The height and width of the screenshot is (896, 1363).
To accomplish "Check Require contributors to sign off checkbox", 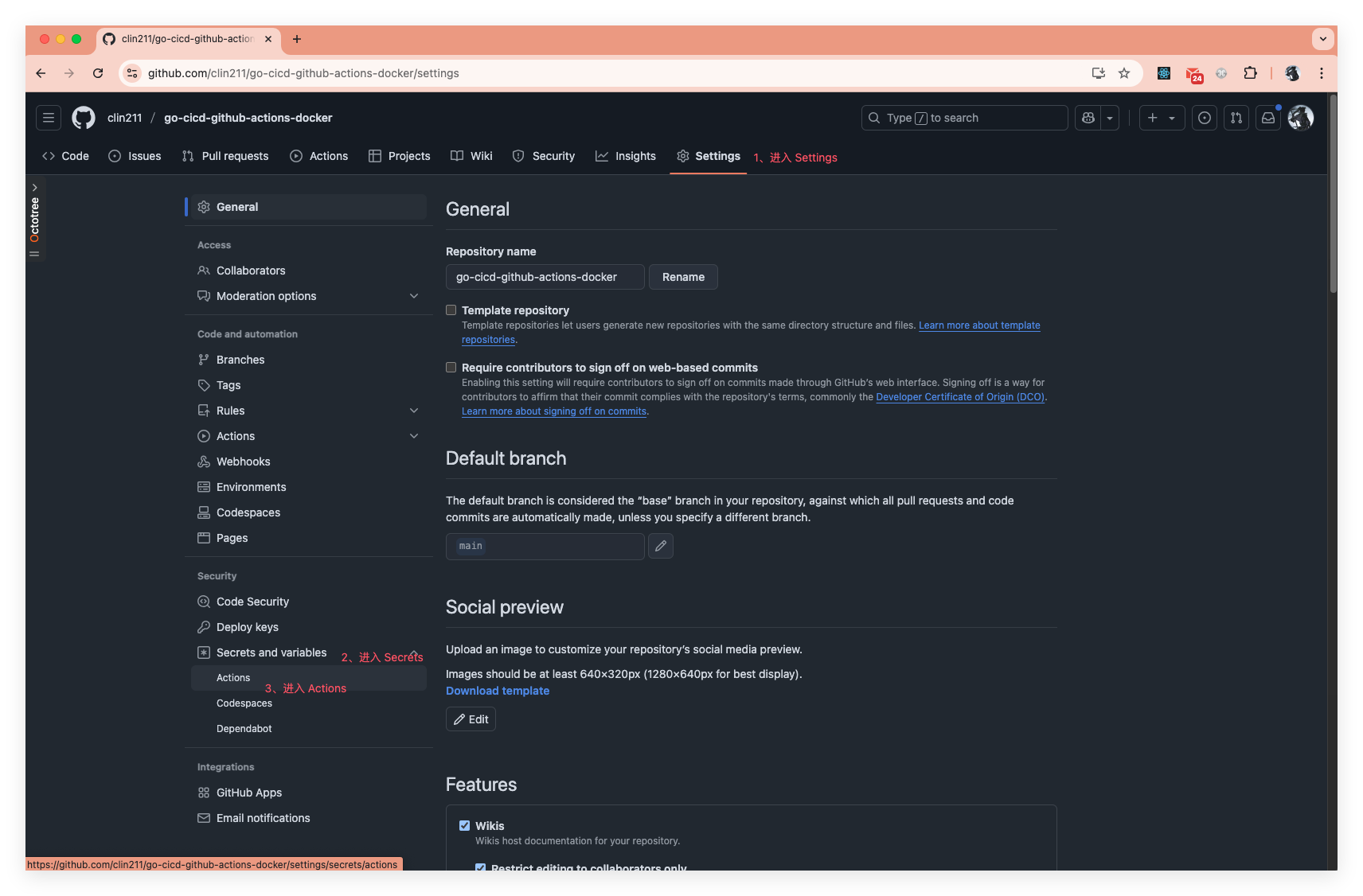I will click(451, 368).
